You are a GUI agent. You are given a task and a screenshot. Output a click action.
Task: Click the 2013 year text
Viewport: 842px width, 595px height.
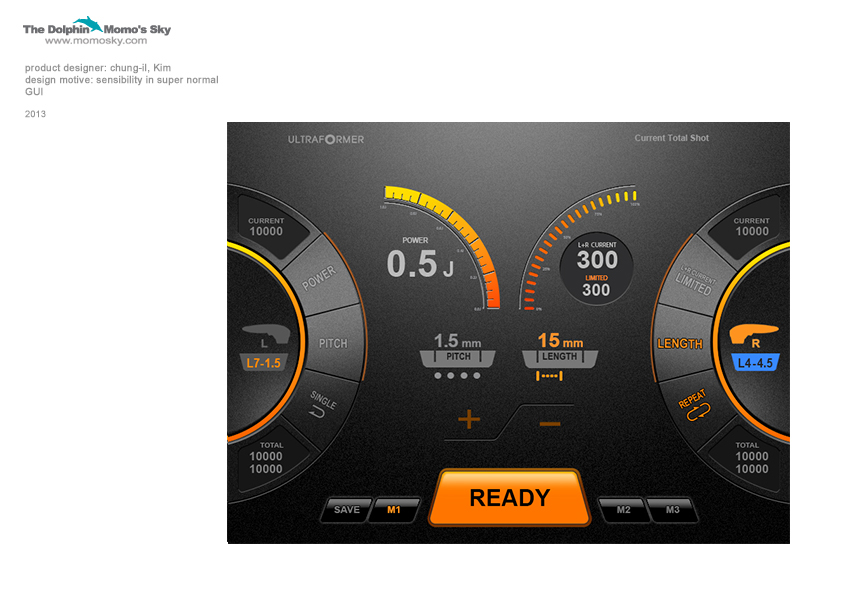(35, 114)
